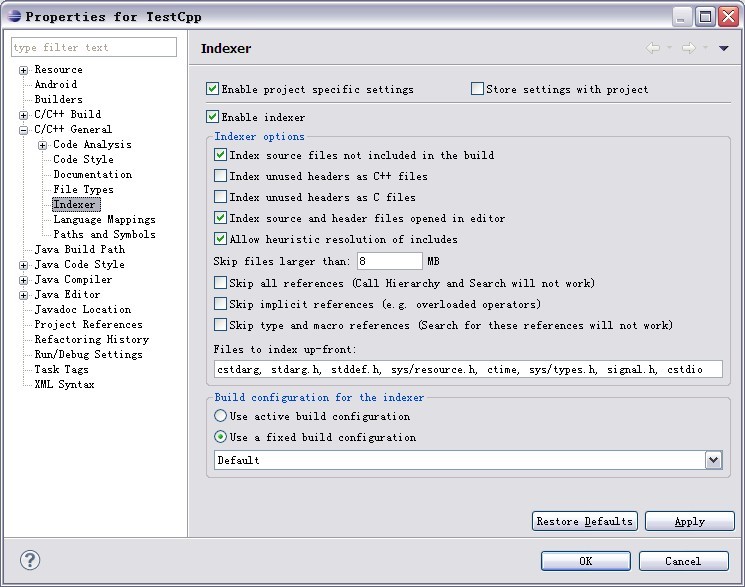Open the help question mark icon
Image resolution: width=745 pixels, height=587 pixels.
[x=30, y=560]
